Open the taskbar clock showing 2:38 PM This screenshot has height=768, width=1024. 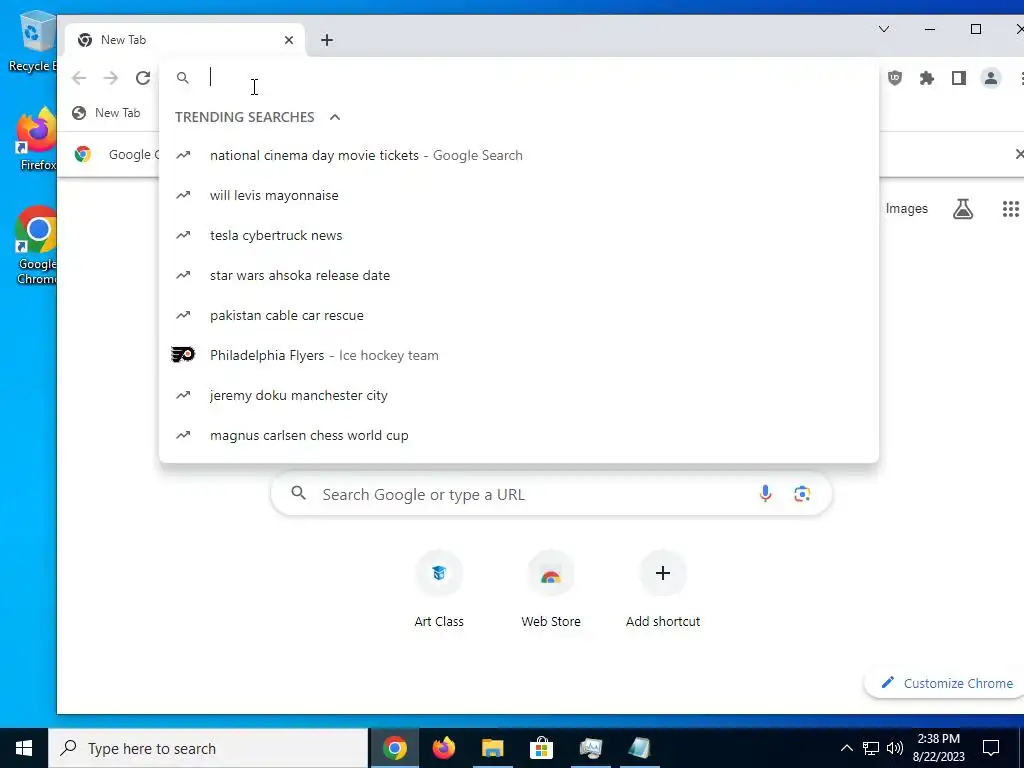[x=938, y=748]
